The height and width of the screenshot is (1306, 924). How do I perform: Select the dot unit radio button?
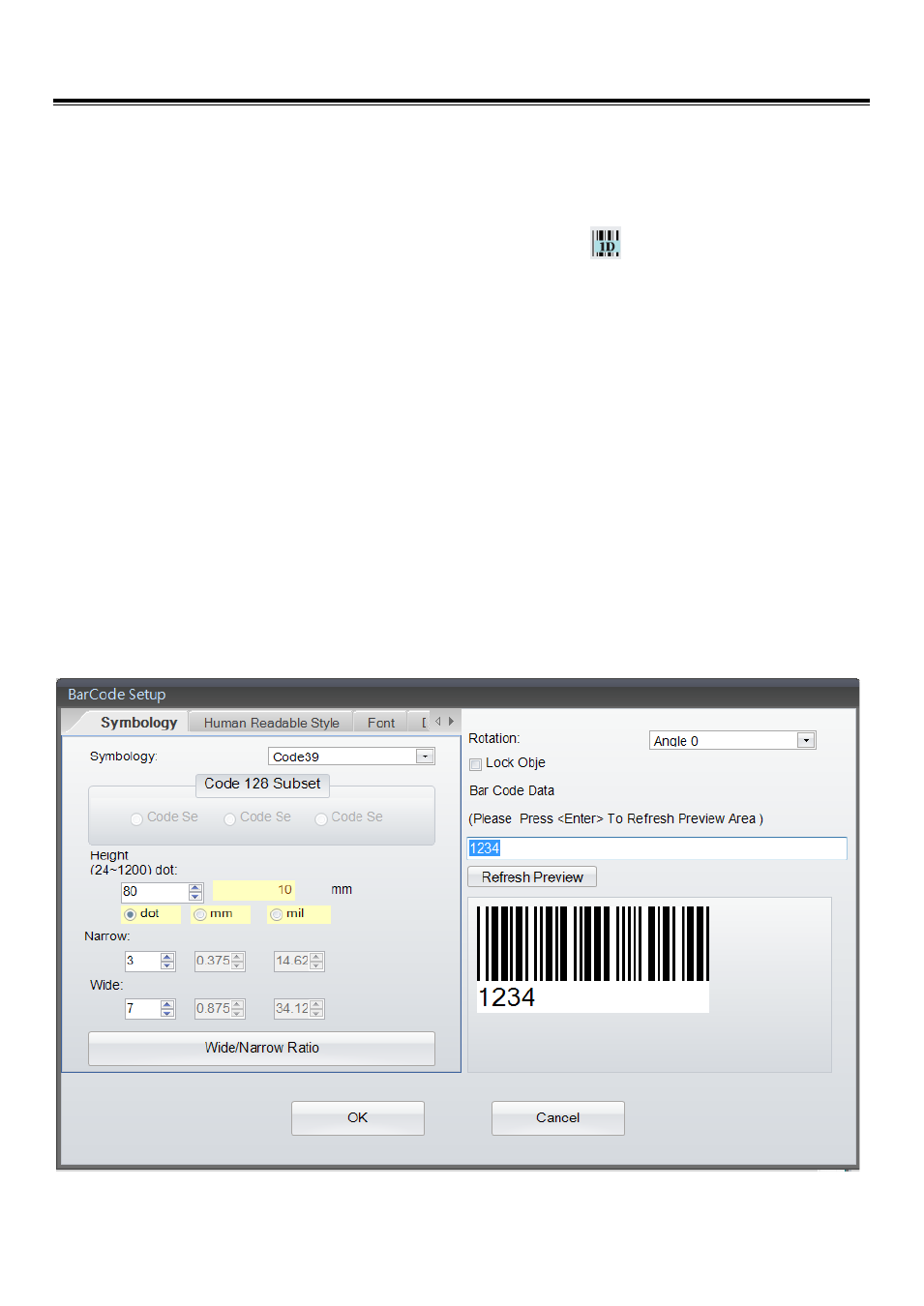coord(130,914)
